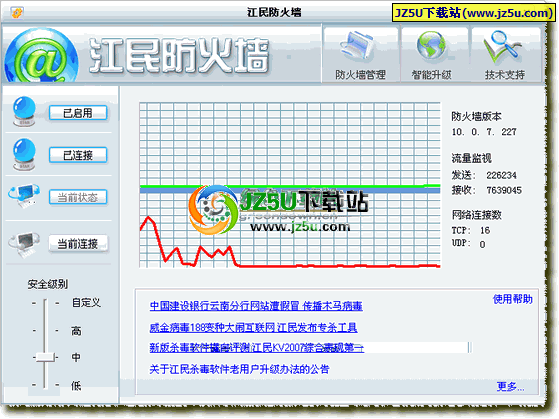Click the 网络连接数 heading
The width and height of the screenshot is (559, 419).
[477, 215]
